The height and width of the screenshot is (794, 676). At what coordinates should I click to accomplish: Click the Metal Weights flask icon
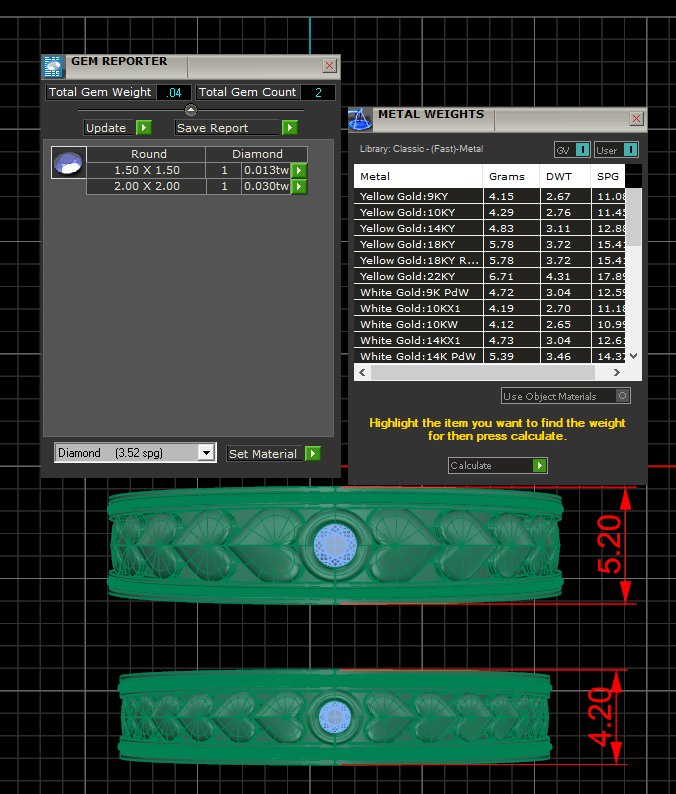pos(360,120)
